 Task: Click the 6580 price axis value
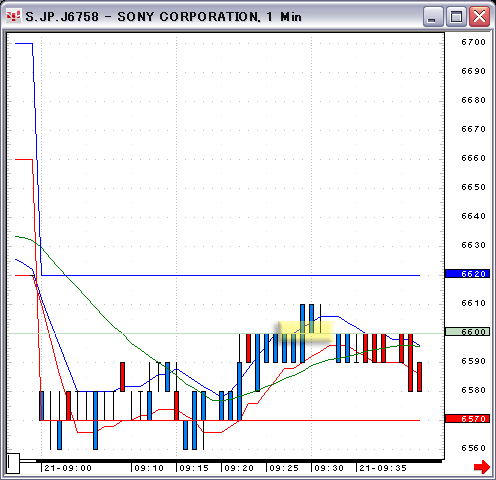click(473, 390)
